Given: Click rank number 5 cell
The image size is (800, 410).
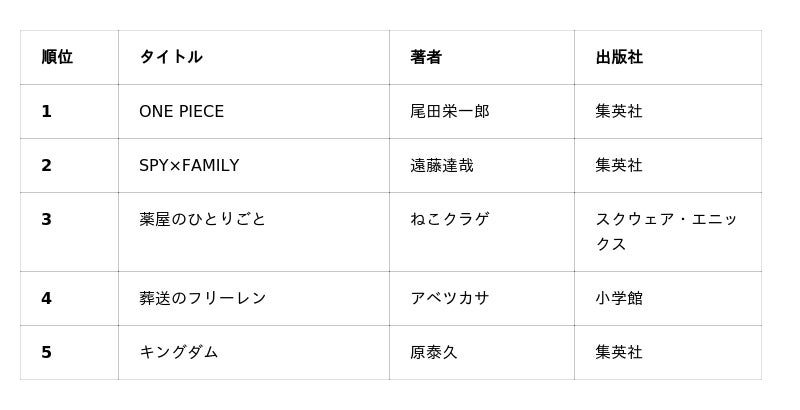Looking at the screenshot, I should coord(46,352).
